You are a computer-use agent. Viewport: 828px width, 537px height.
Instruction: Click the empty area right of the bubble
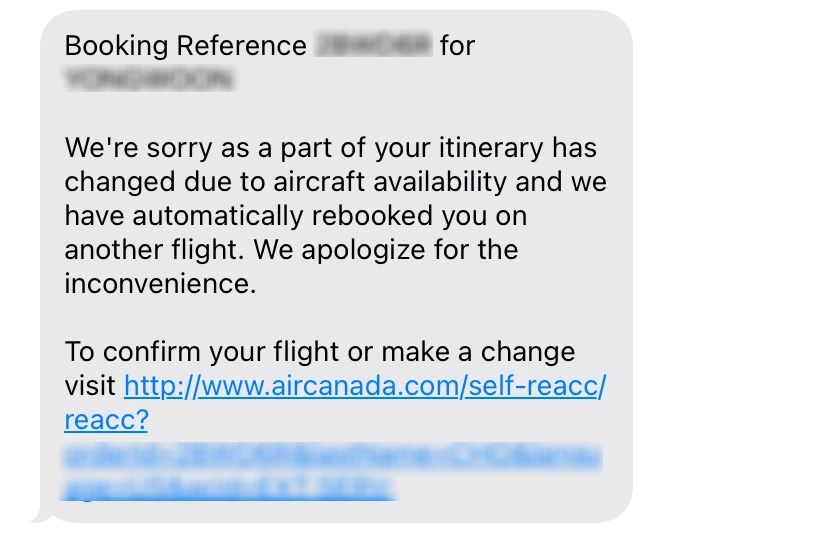point(729,264)
